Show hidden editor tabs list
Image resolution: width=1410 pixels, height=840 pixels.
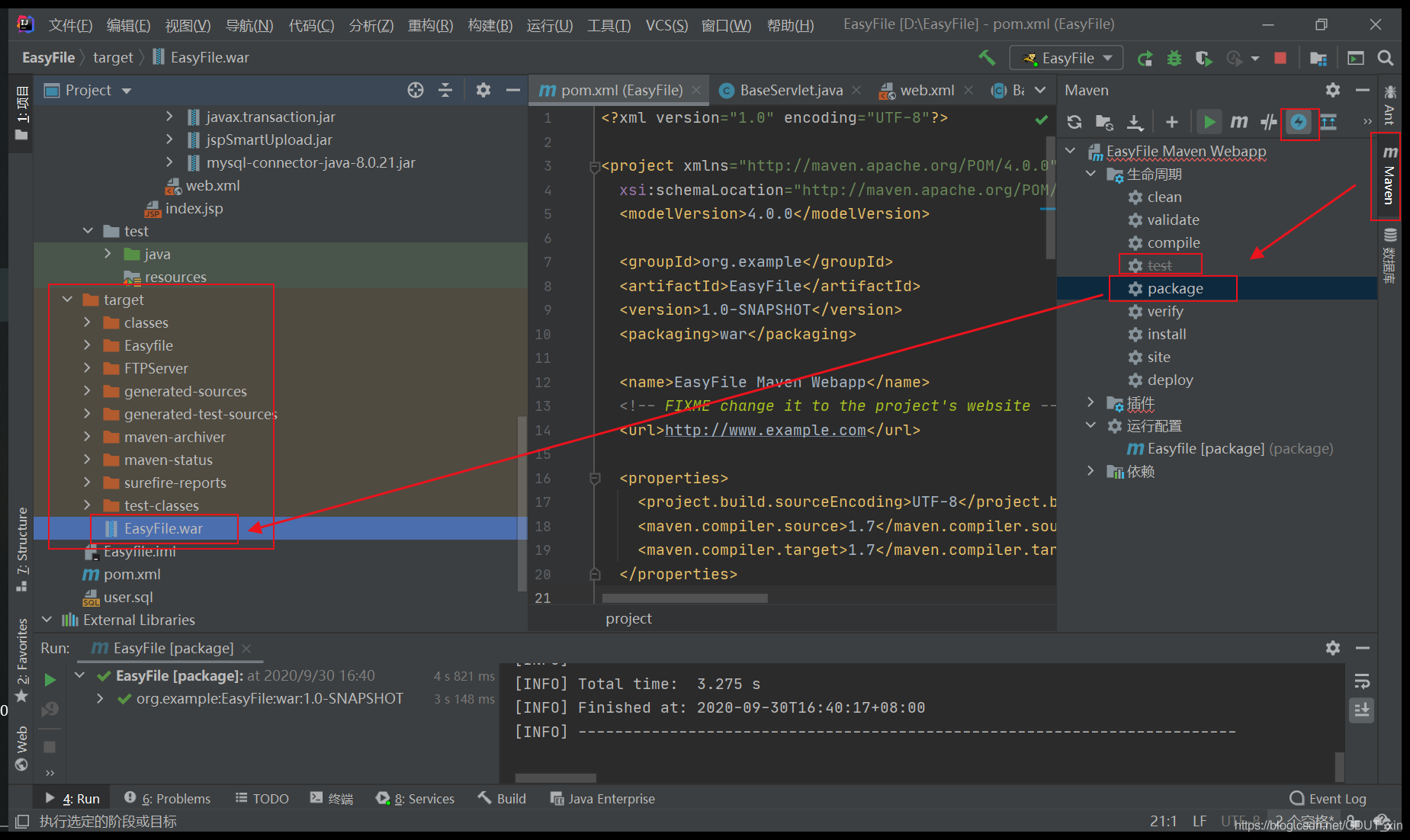(1040, 90)
